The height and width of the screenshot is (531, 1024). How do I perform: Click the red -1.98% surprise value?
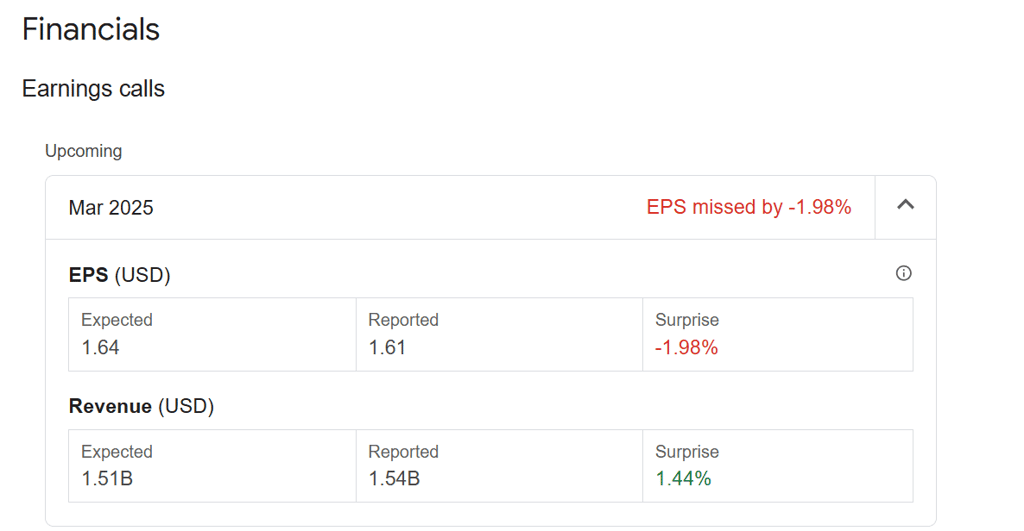click(x=686, y=348)
